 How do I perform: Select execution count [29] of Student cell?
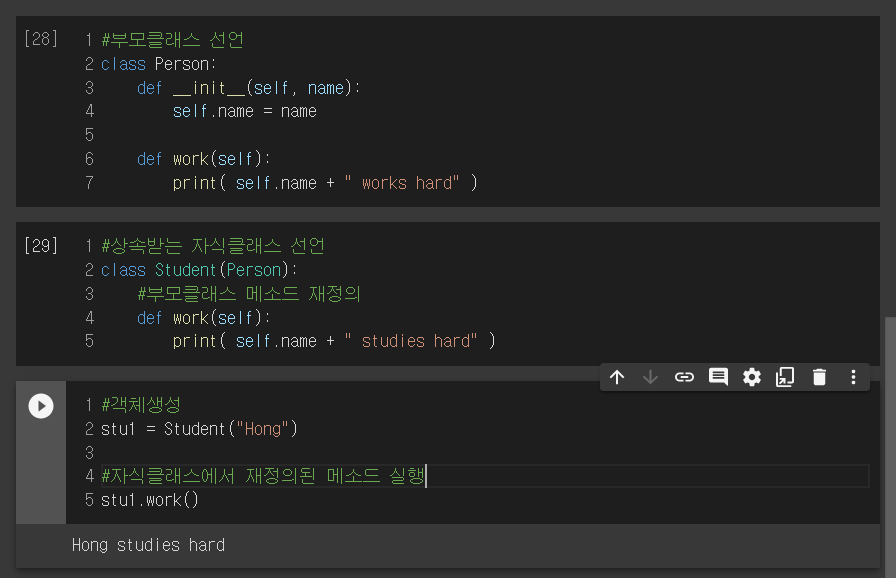click(41, 246)
